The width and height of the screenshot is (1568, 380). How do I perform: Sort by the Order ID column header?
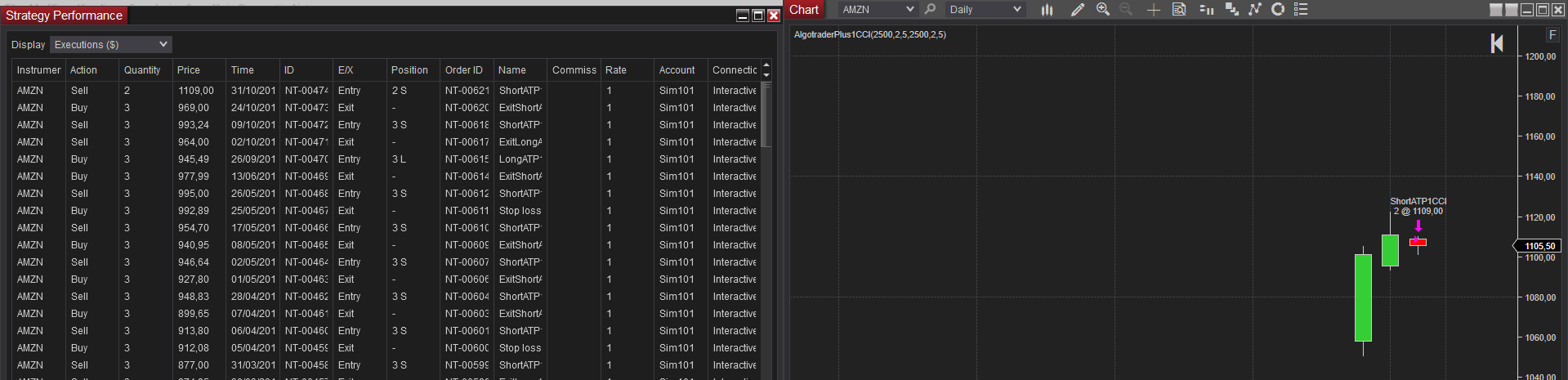tap(467, 70)
